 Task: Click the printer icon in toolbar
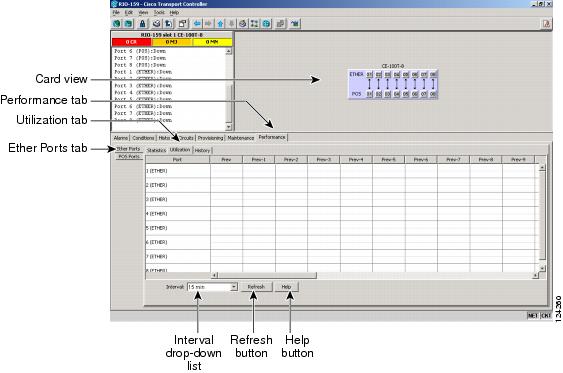(157, 24)
